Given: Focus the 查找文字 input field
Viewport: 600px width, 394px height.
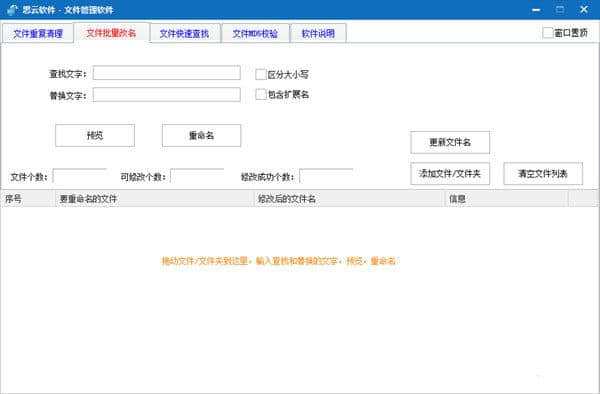Looking at the screenshot, I should point(166,73).
